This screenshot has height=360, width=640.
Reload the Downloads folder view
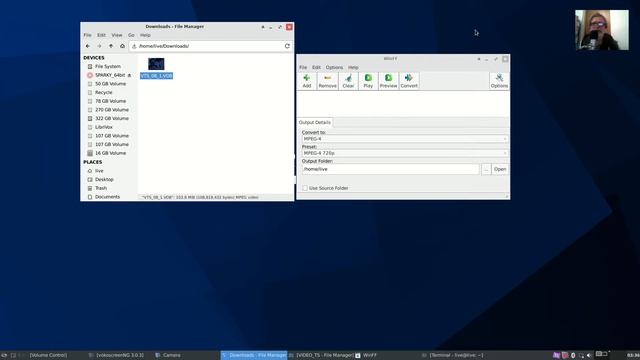[287, 46]
